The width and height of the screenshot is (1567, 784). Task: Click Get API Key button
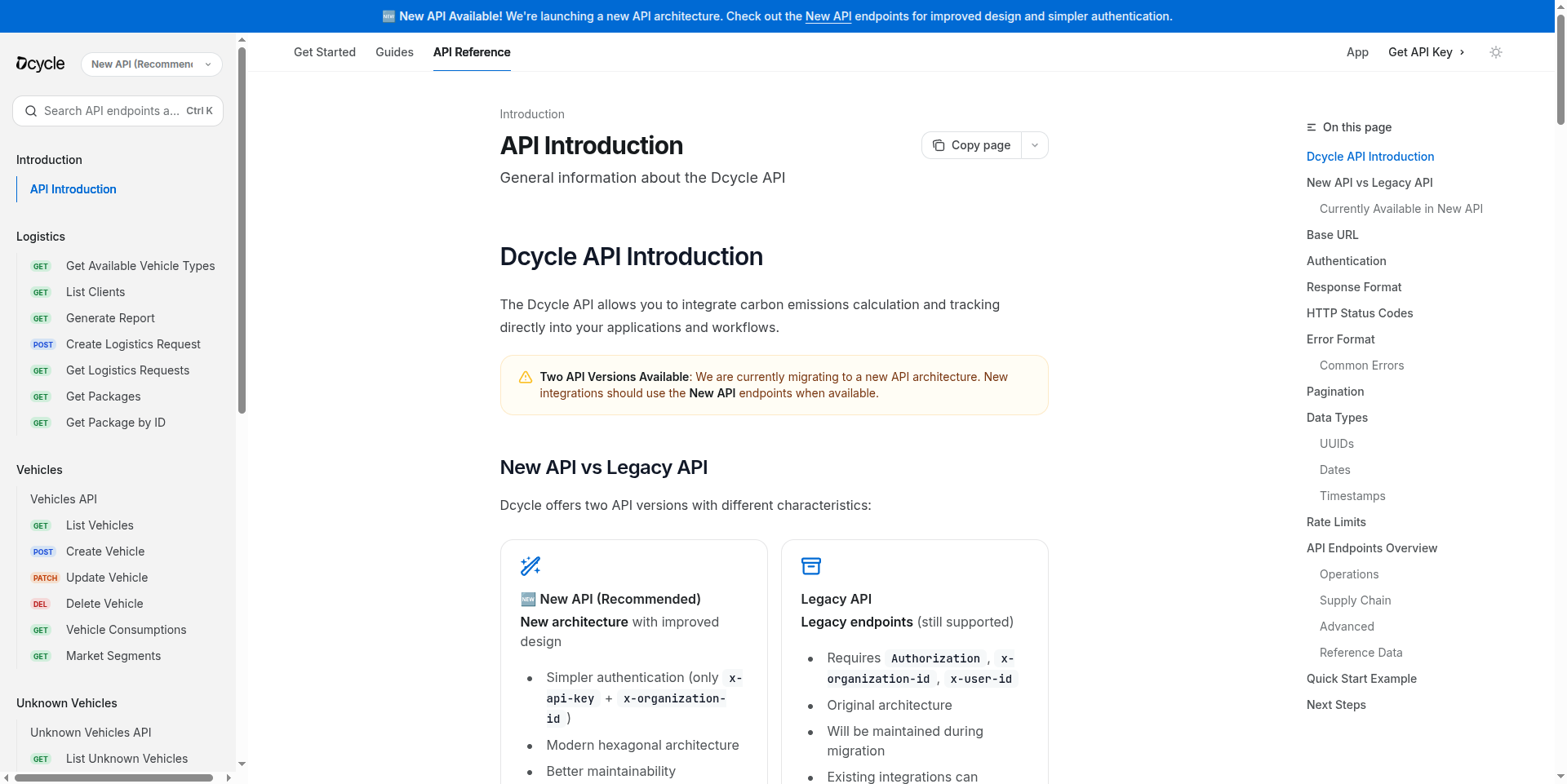pos(1427,52)
